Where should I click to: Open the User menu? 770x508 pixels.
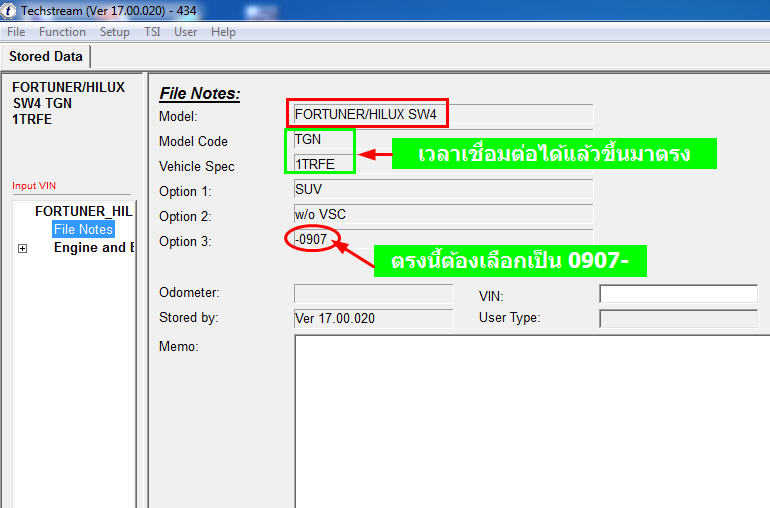tap(186, 32)
